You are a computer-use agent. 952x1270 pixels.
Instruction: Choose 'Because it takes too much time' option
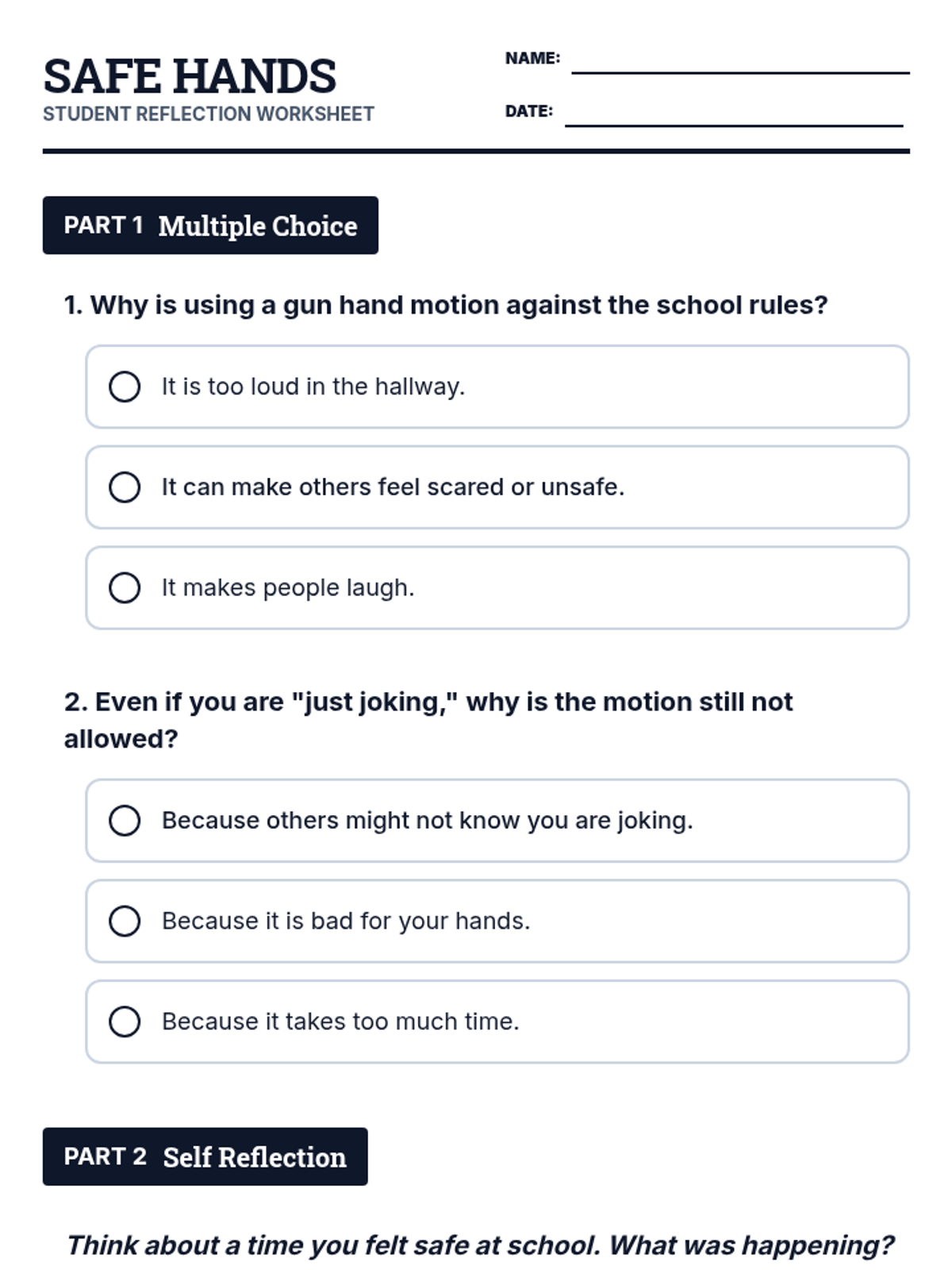pos(125,1022)
